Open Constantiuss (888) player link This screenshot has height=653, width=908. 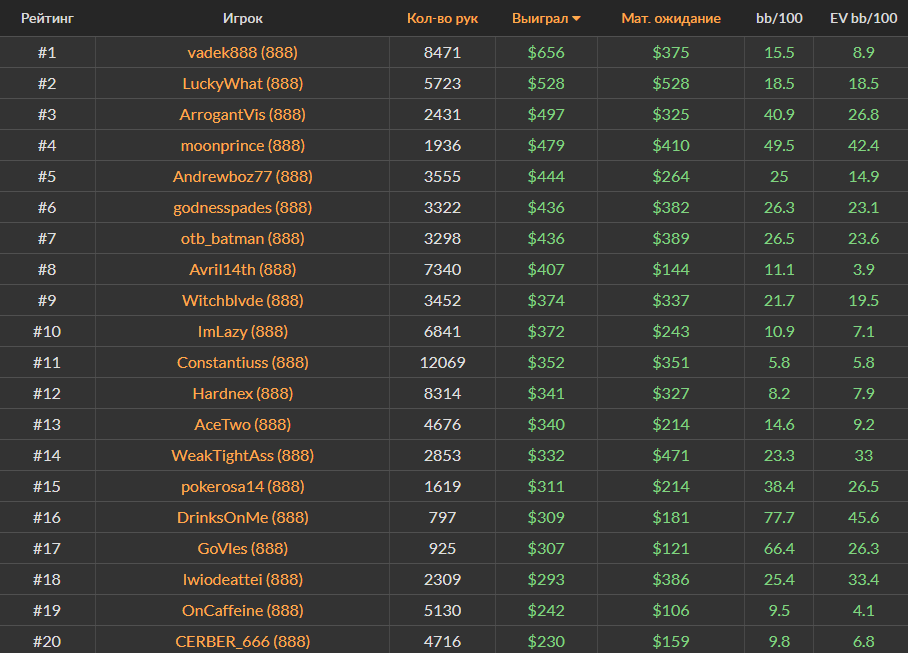pyautogui.click(x=242, y=362)
